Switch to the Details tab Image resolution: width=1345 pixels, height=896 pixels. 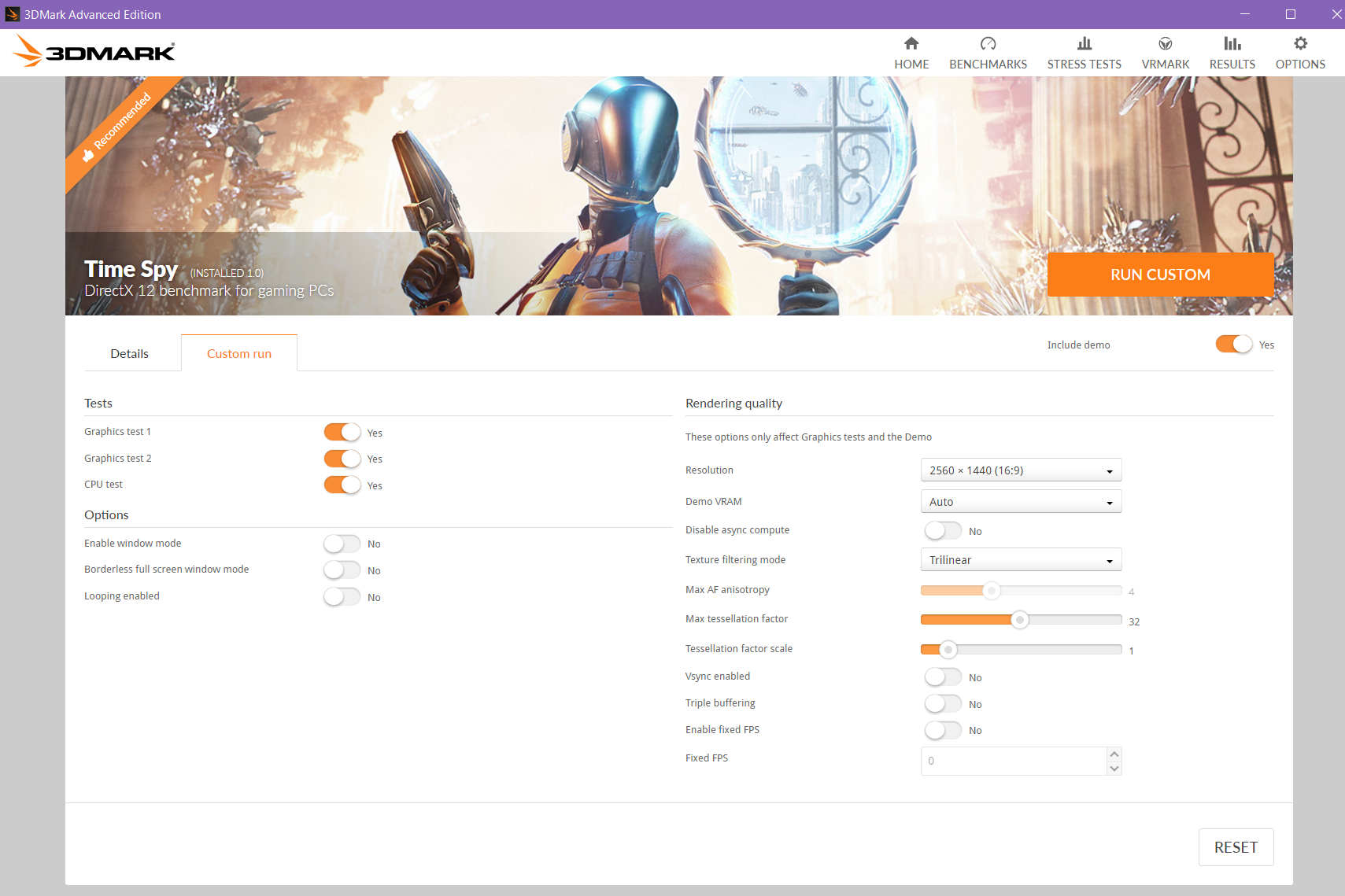pyautogui.click(x=129, y=353)
